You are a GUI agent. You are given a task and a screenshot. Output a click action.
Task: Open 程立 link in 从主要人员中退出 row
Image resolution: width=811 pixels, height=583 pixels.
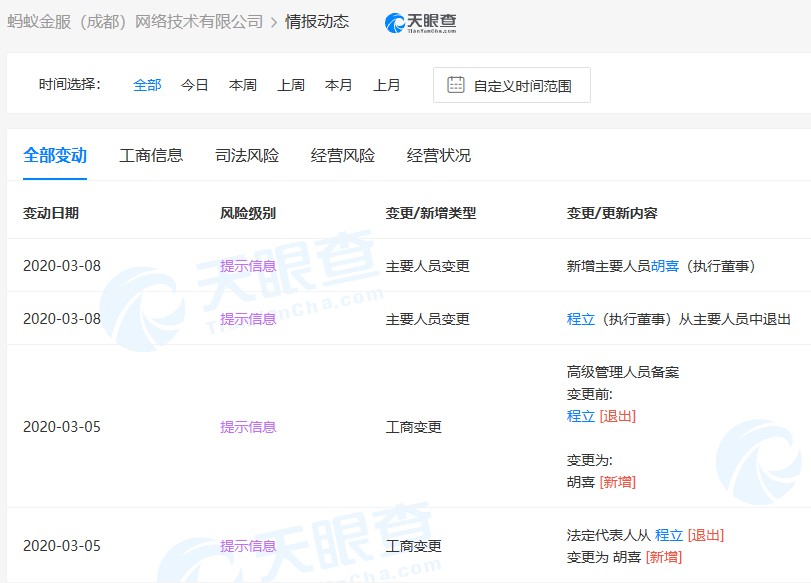pyautogui.click(x=581, y=319)
